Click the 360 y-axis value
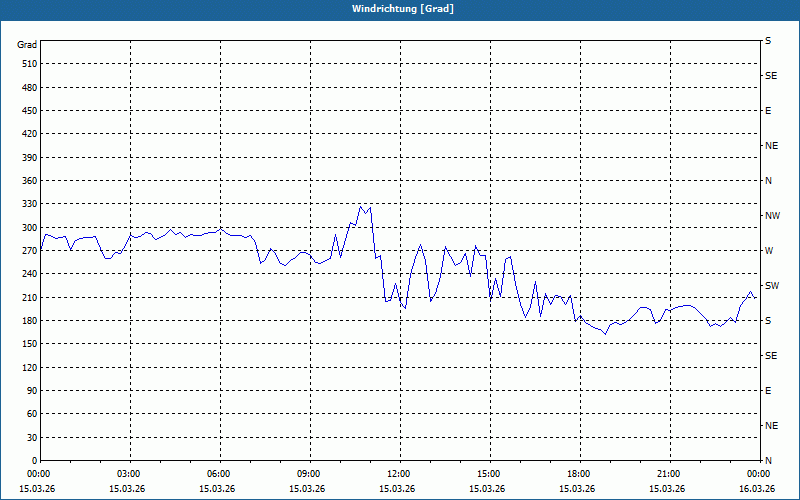This screenshot has width=800, height=500. pos(30,181)
